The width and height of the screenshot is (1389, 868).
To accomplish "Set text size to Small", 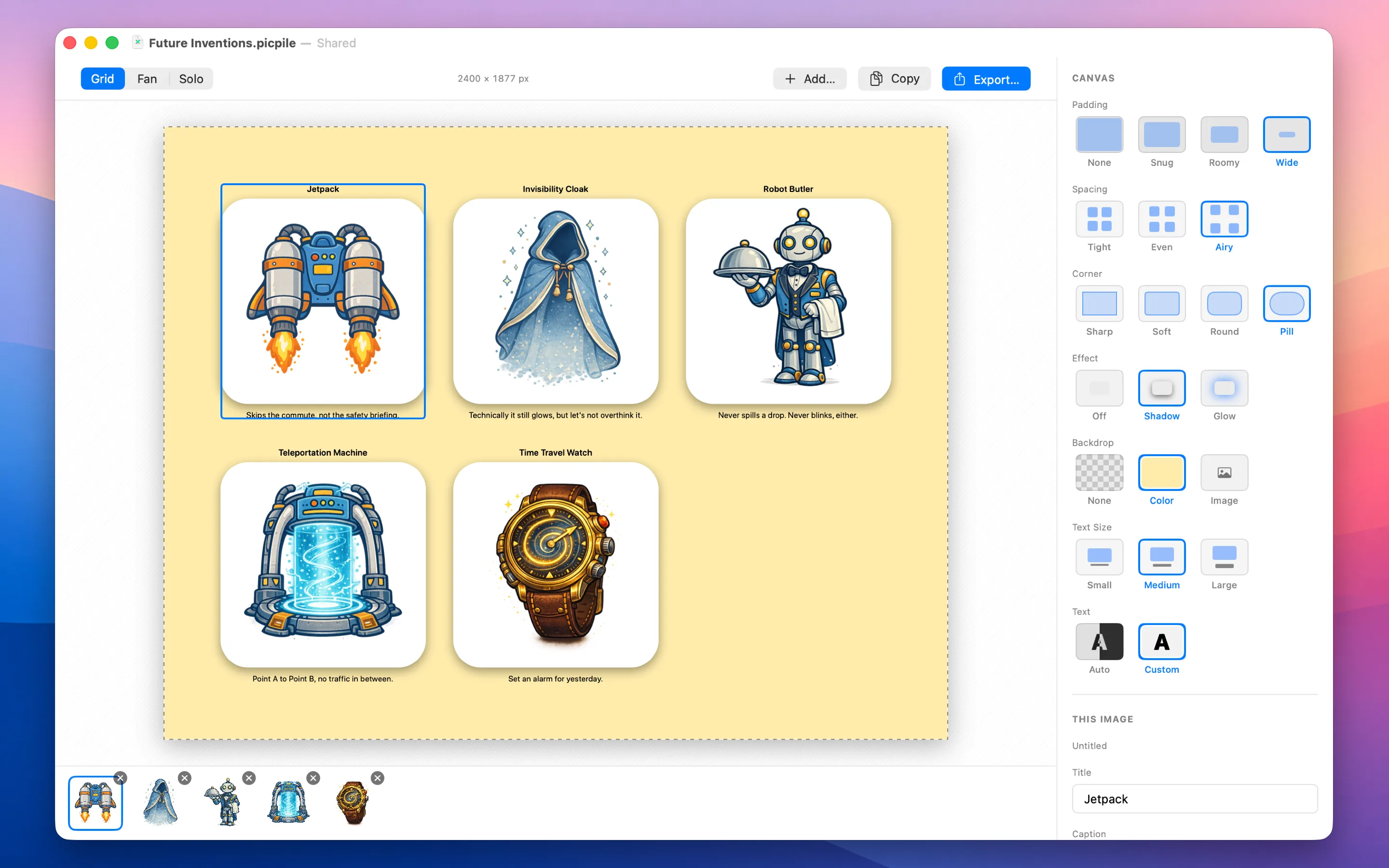I will tap(1099, 557).
